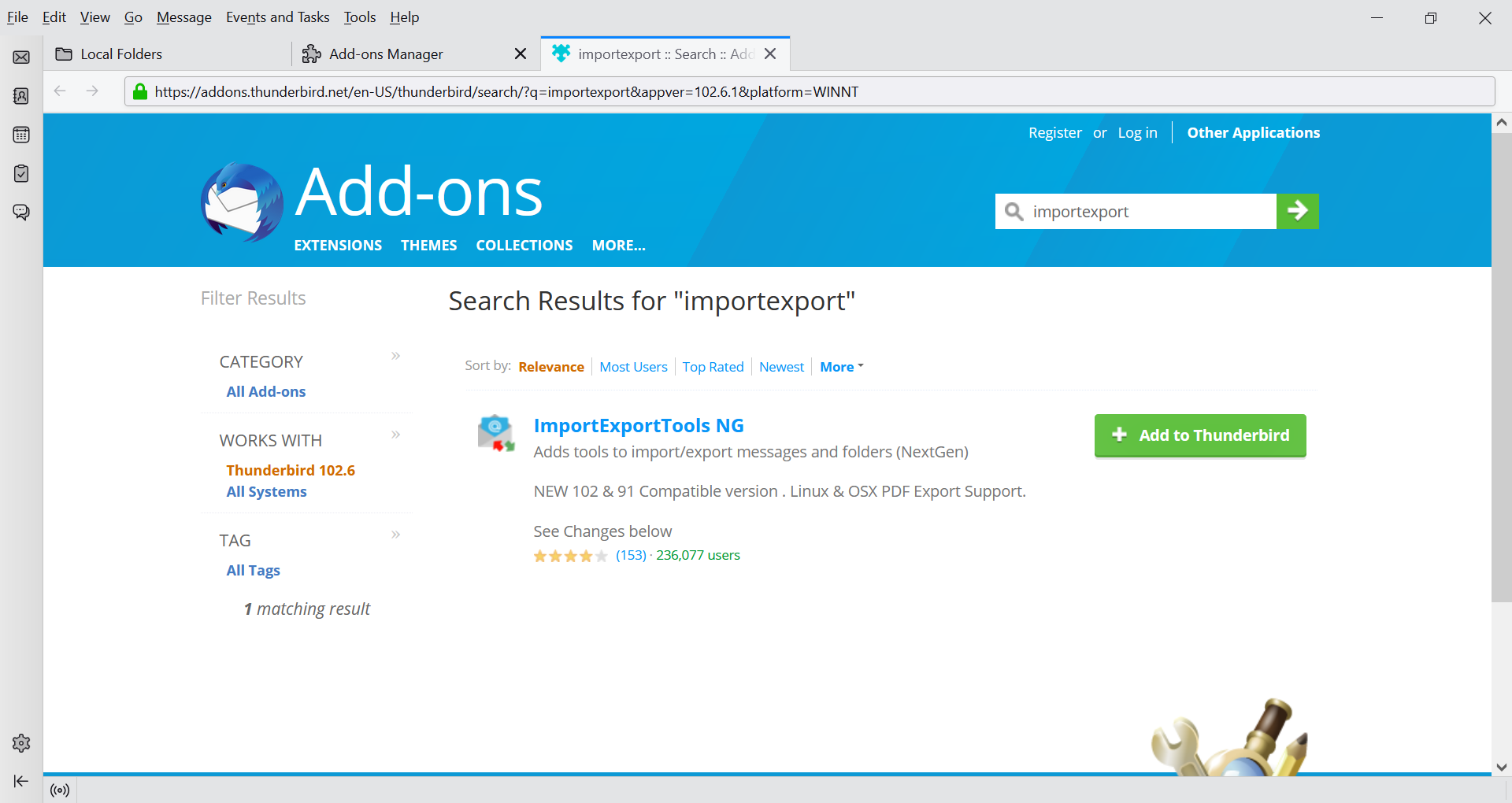Click the Register link
Screen dimensions: 1512x803
pyautogui.click(x=1054, y=133)
